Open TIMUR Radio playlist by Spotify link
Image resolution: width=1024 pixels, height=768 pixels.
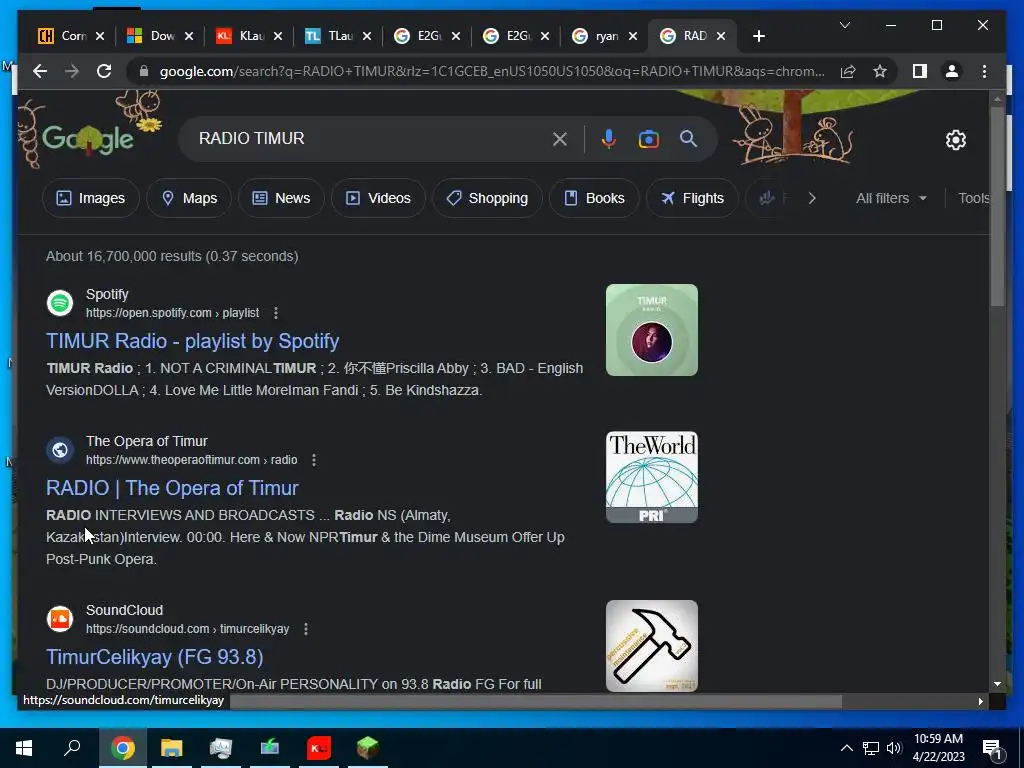pyautogui.click(x=193, y=341)
